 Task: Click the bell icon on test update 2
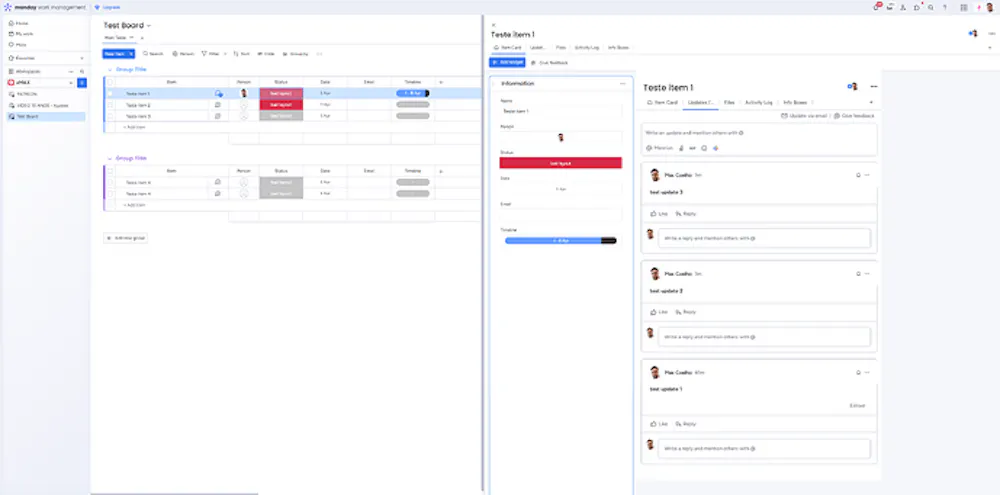tap(858, 274)
